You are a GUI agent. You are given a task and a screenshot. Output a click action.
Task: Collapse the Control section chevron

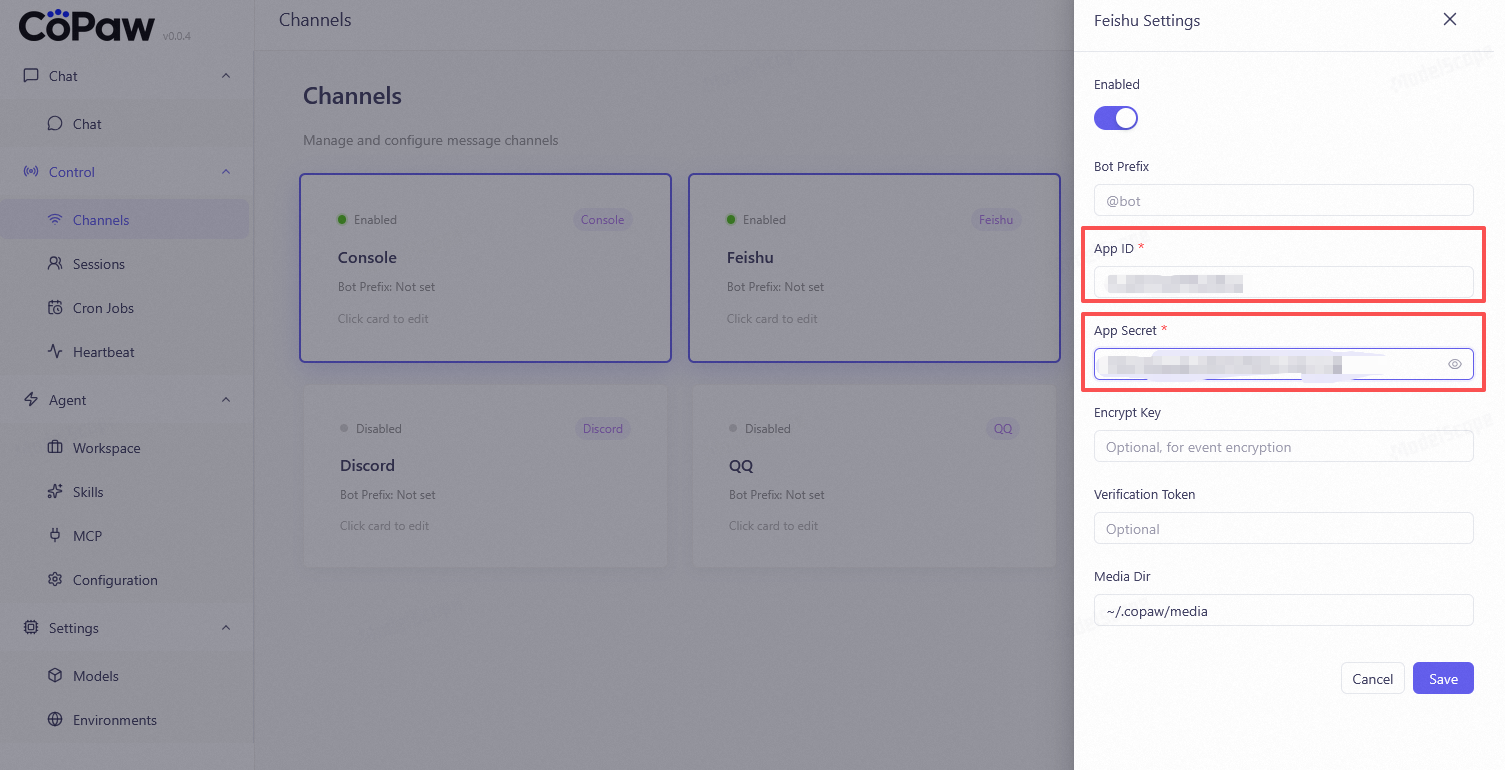click(226, 172)
